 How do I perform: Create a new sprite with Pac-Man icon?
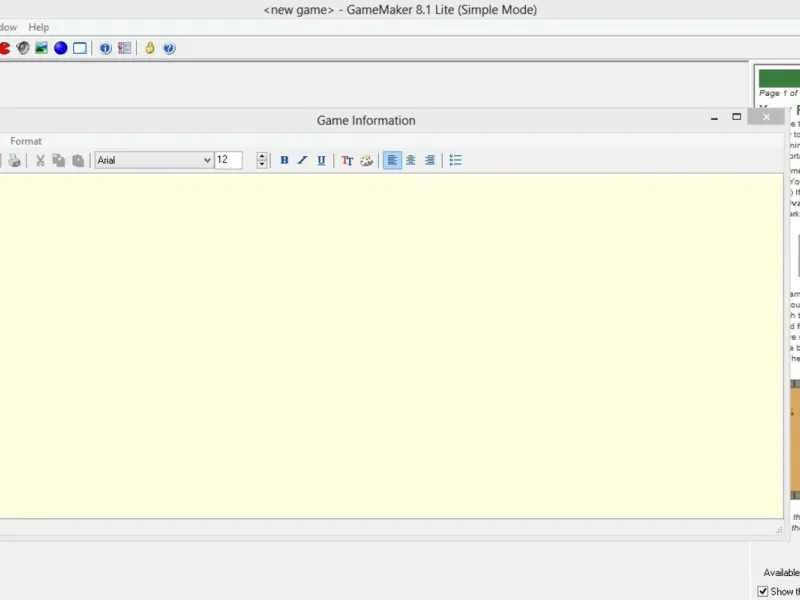click(x=4, y=48)
